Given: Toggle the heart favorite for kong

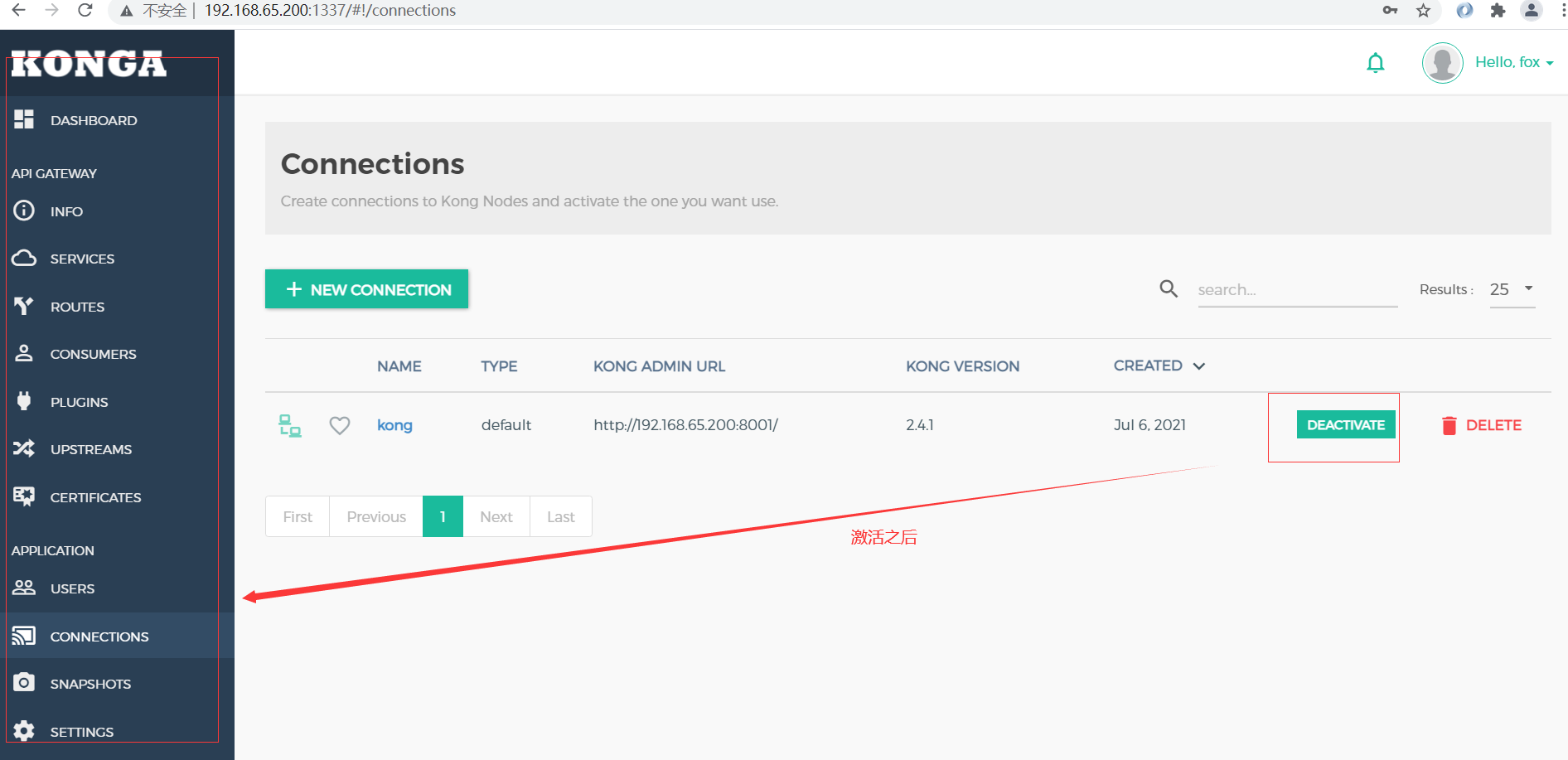Looking at the screenshot, I should tap(340, 425).
